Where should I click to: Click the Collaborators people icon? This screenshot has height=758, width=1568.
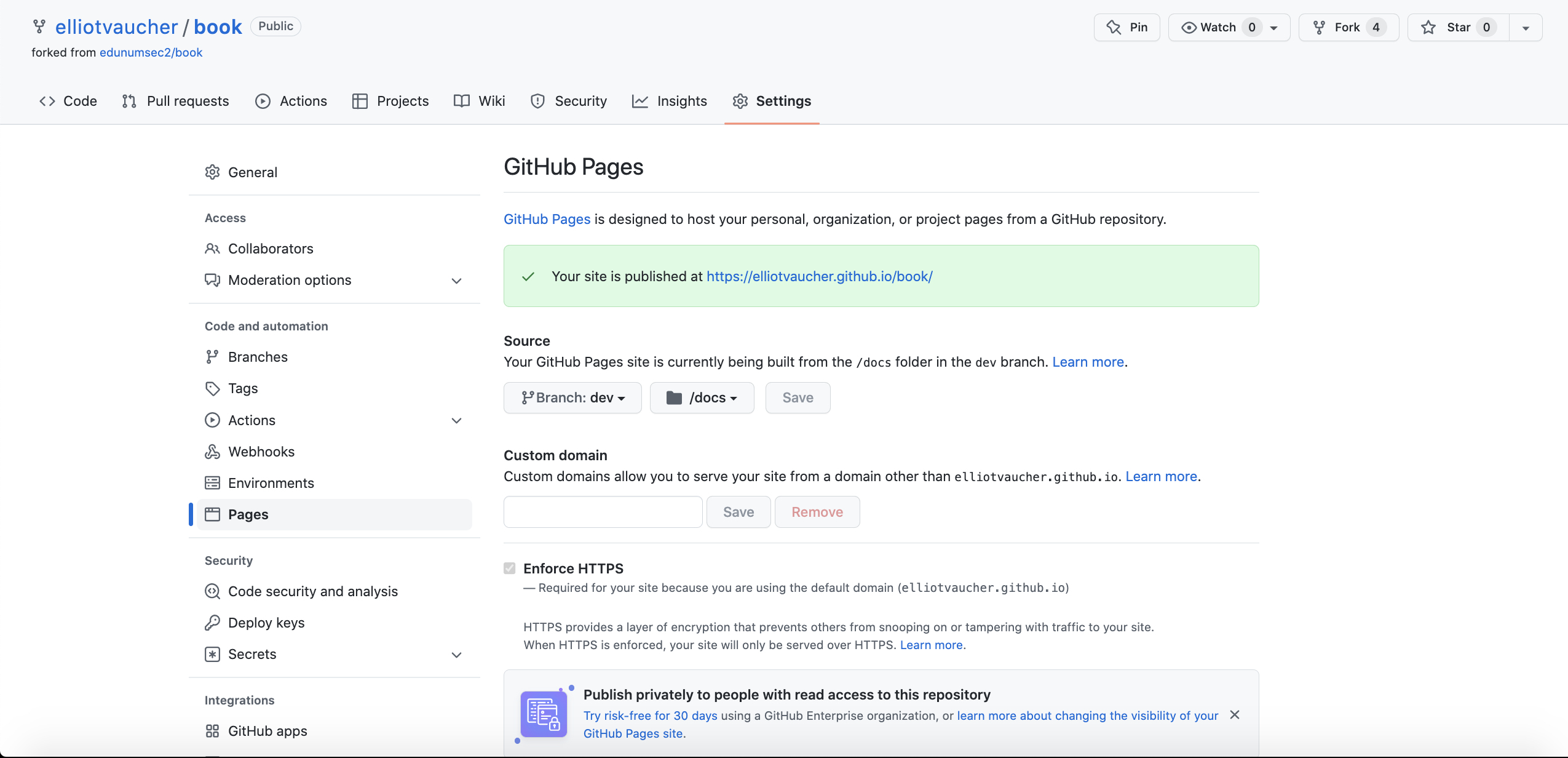212,249
